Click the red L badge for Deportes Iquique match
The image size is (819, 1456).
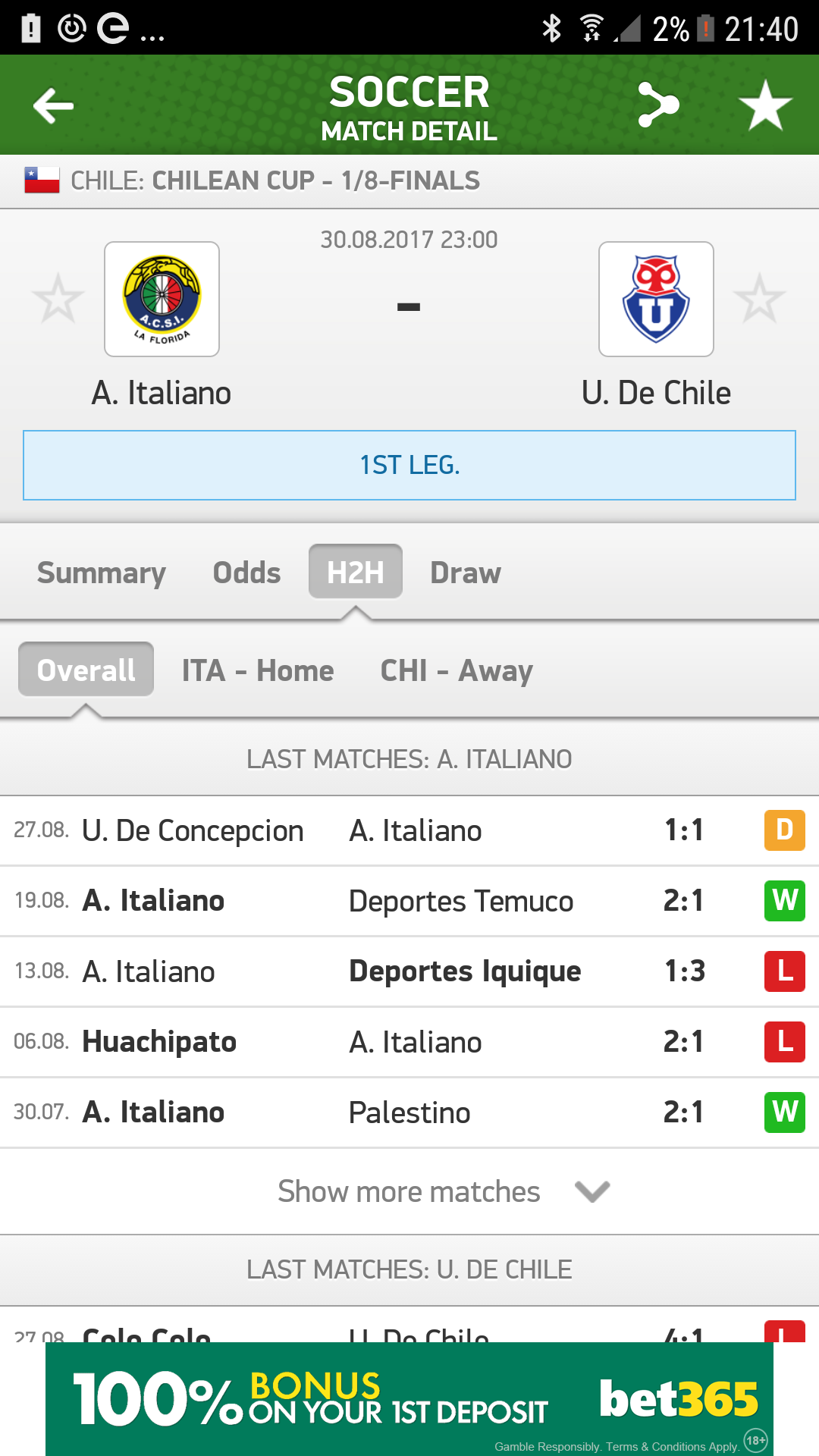[785, 971]
